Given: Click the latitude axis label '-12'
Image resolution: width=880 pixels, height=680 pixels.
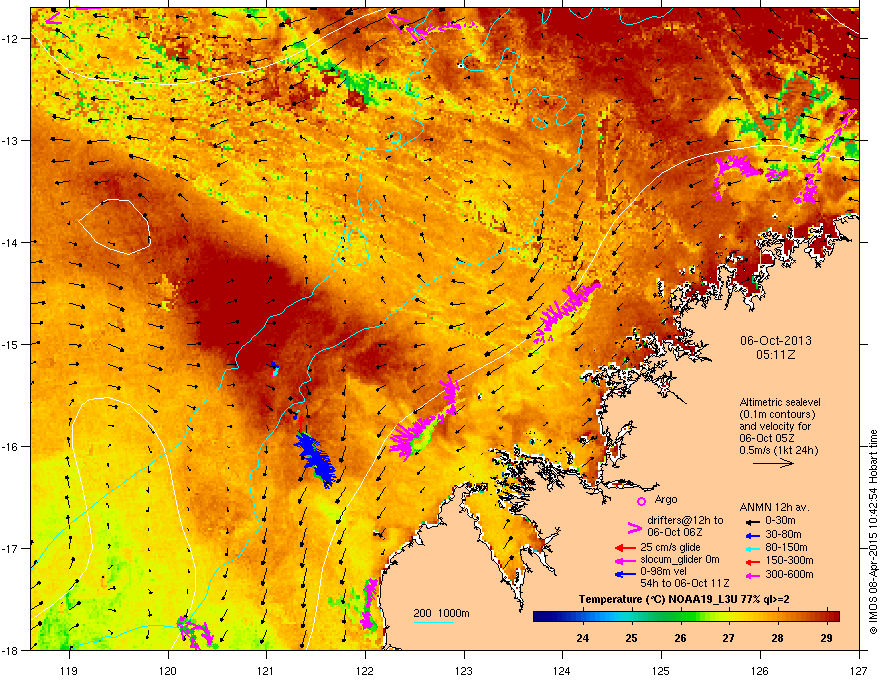Looking at the screenshot, I should click(10, 39).
